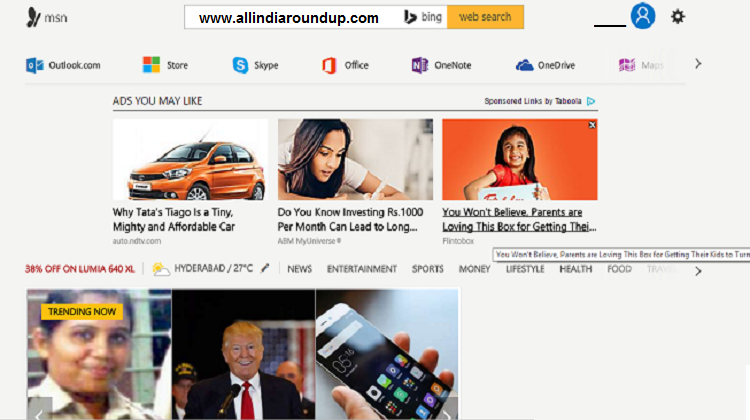This screenshot has height=420, width=750.
Task: Open the ENTERTAINMENT tab
Action: [362, 269]
